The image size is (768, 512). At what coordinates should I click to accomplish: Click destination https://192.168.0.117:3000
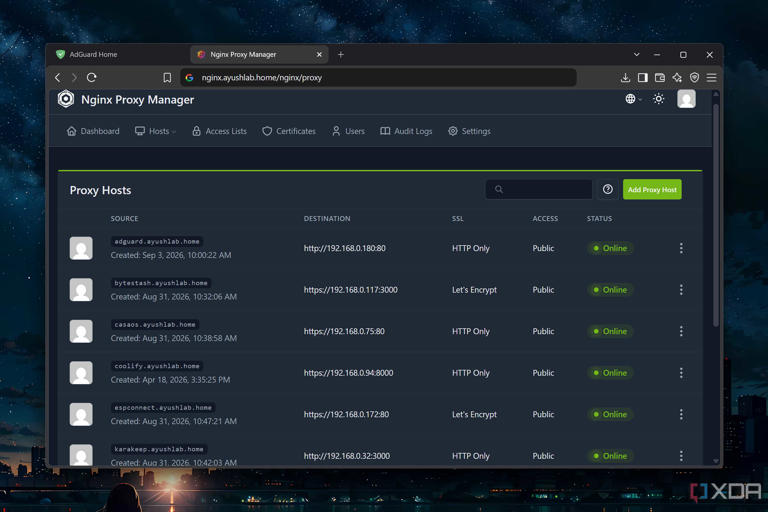[x=350, y=290]
